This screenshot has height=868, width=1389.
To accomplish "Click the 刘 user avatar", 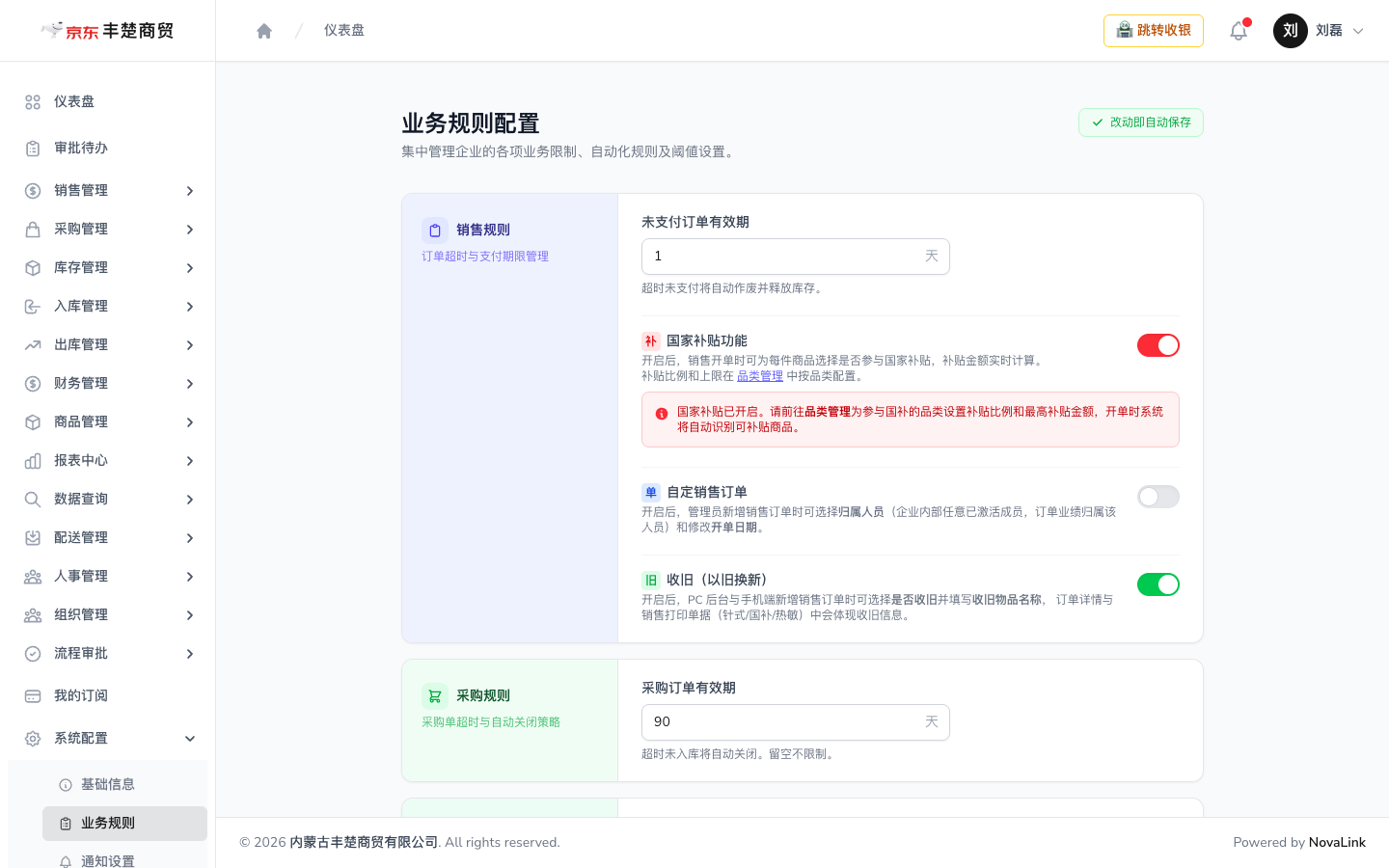I will pos(1291,31).
